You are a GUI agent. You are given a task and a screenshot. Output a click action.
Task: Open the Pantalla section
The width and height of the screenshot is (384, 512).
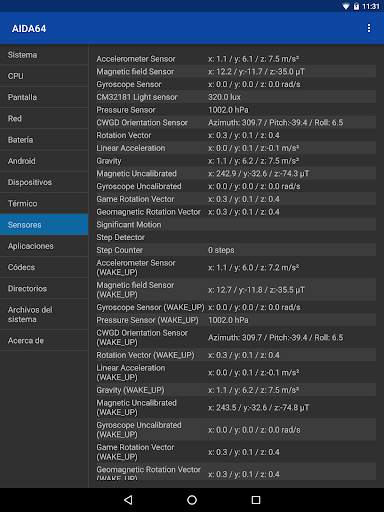(44, 97)
